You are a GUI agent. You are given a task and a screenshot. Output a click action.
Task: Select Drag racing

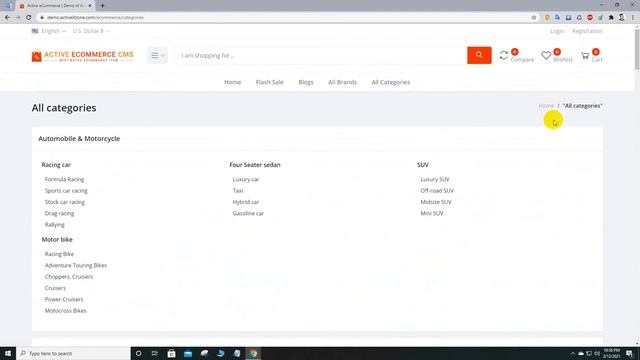click(x=60, y=213)
